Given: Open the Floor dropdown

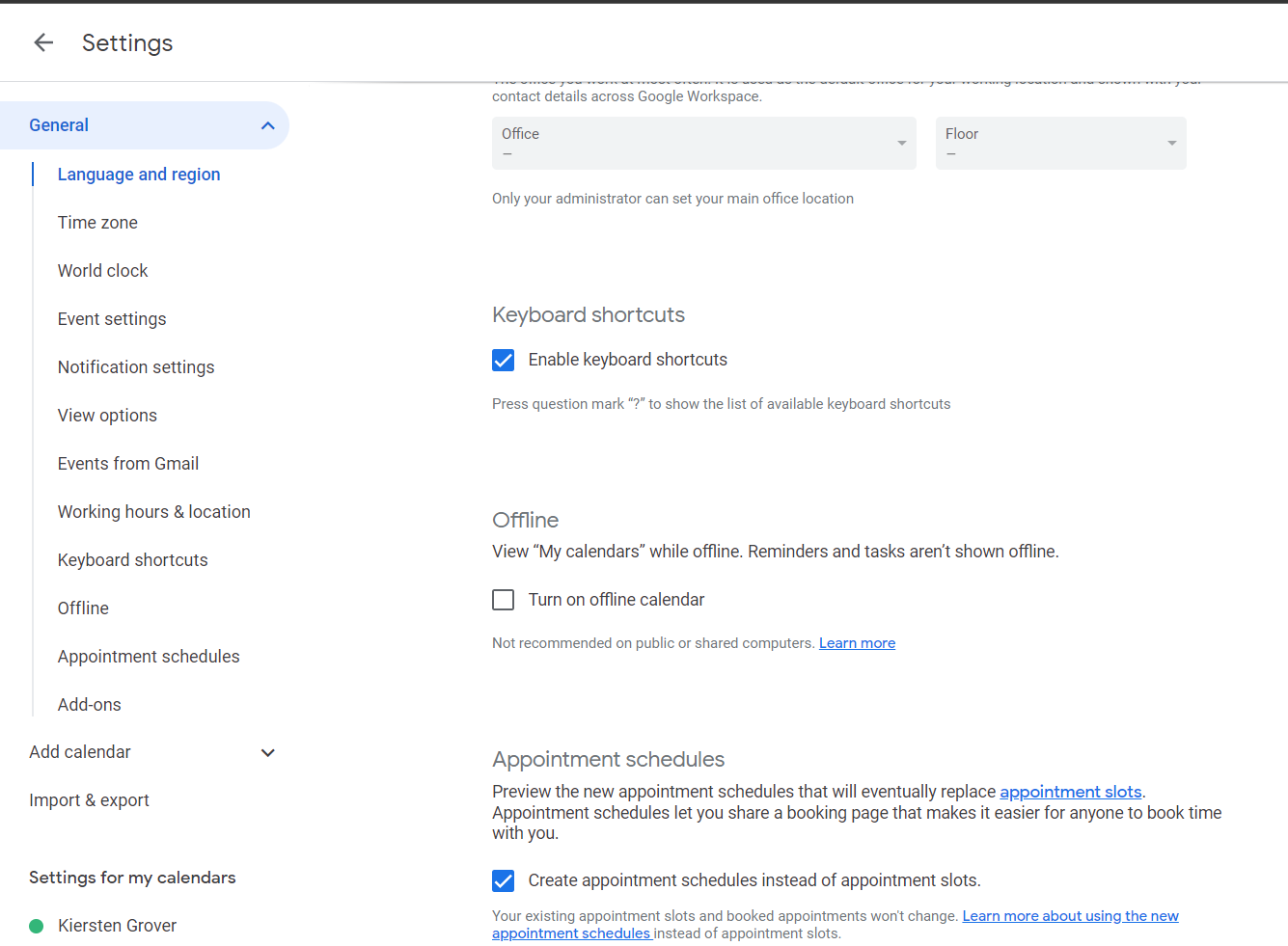Looking at the screenshot, I should pyautogui.click(x=1060, y=144).
